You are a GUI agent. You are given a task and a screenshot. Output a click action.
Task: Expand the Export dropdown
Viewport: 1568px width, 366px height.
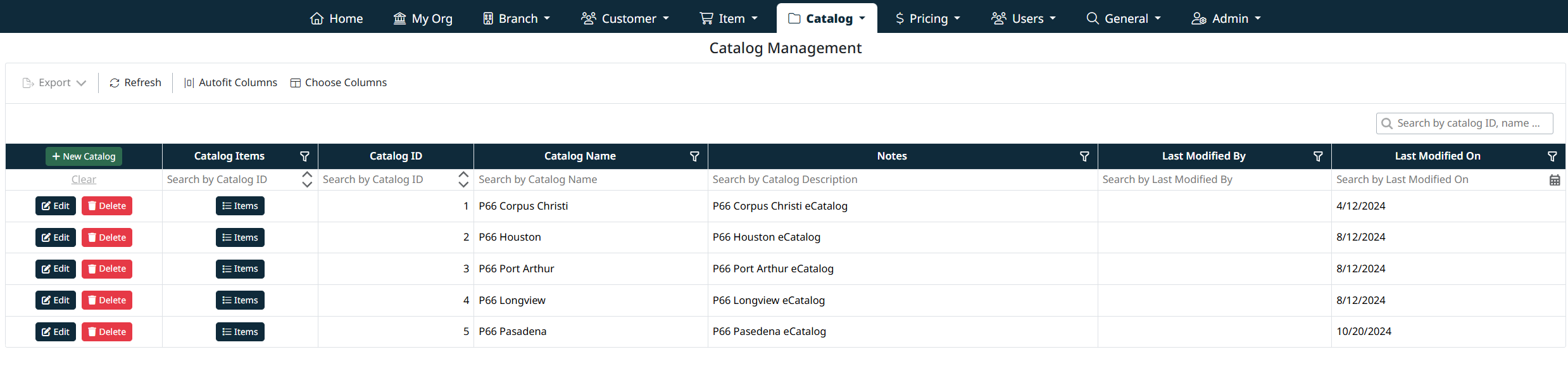(54, 83)
